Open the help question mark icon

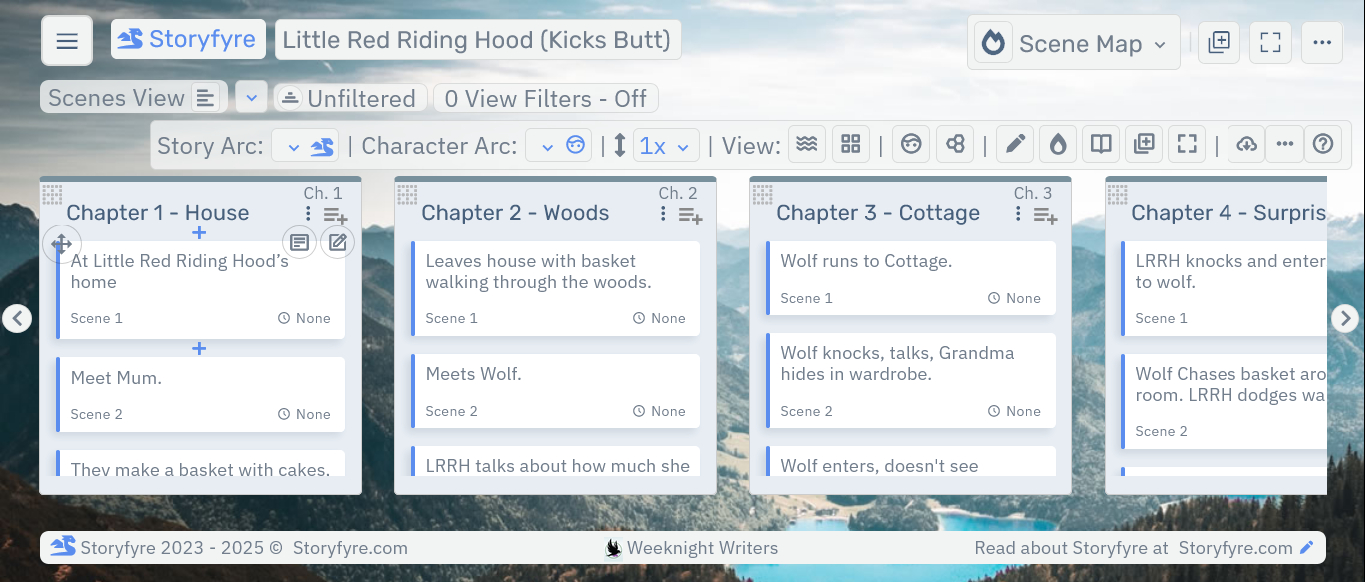pos(1323,145)
